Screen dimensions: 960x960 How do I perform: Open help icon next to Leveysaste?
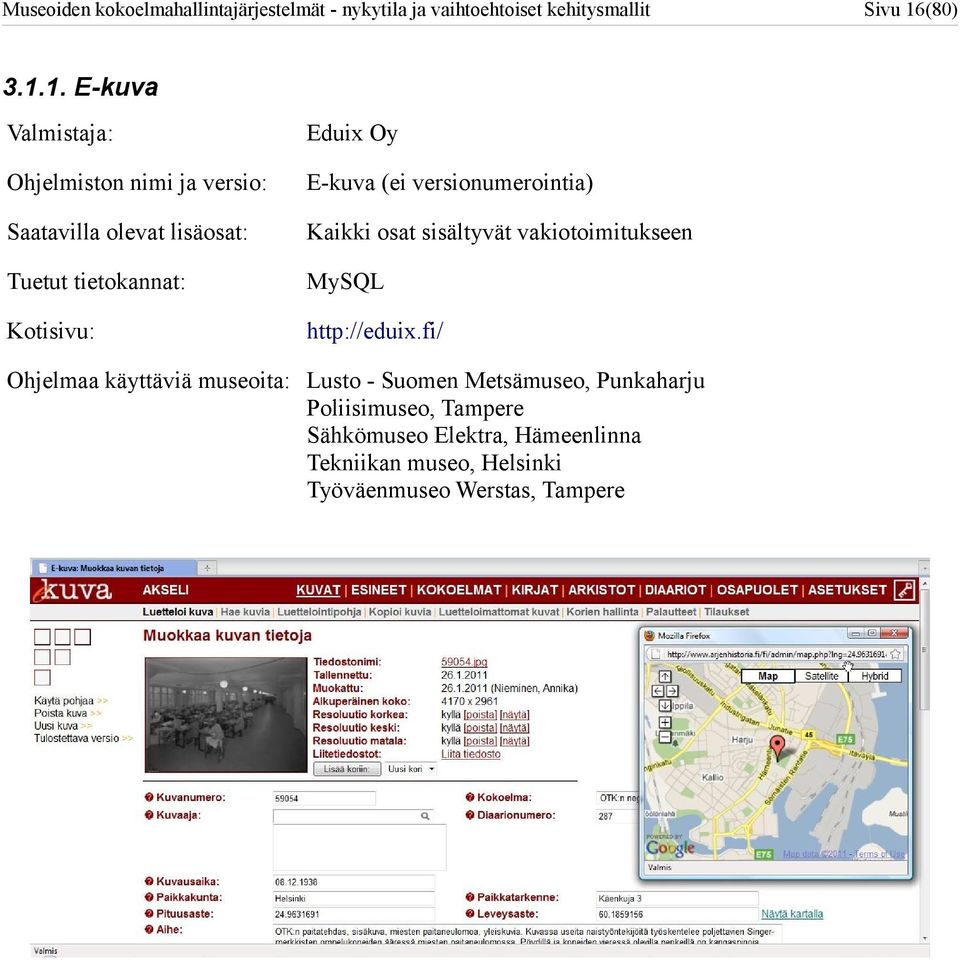click(470, 913)
